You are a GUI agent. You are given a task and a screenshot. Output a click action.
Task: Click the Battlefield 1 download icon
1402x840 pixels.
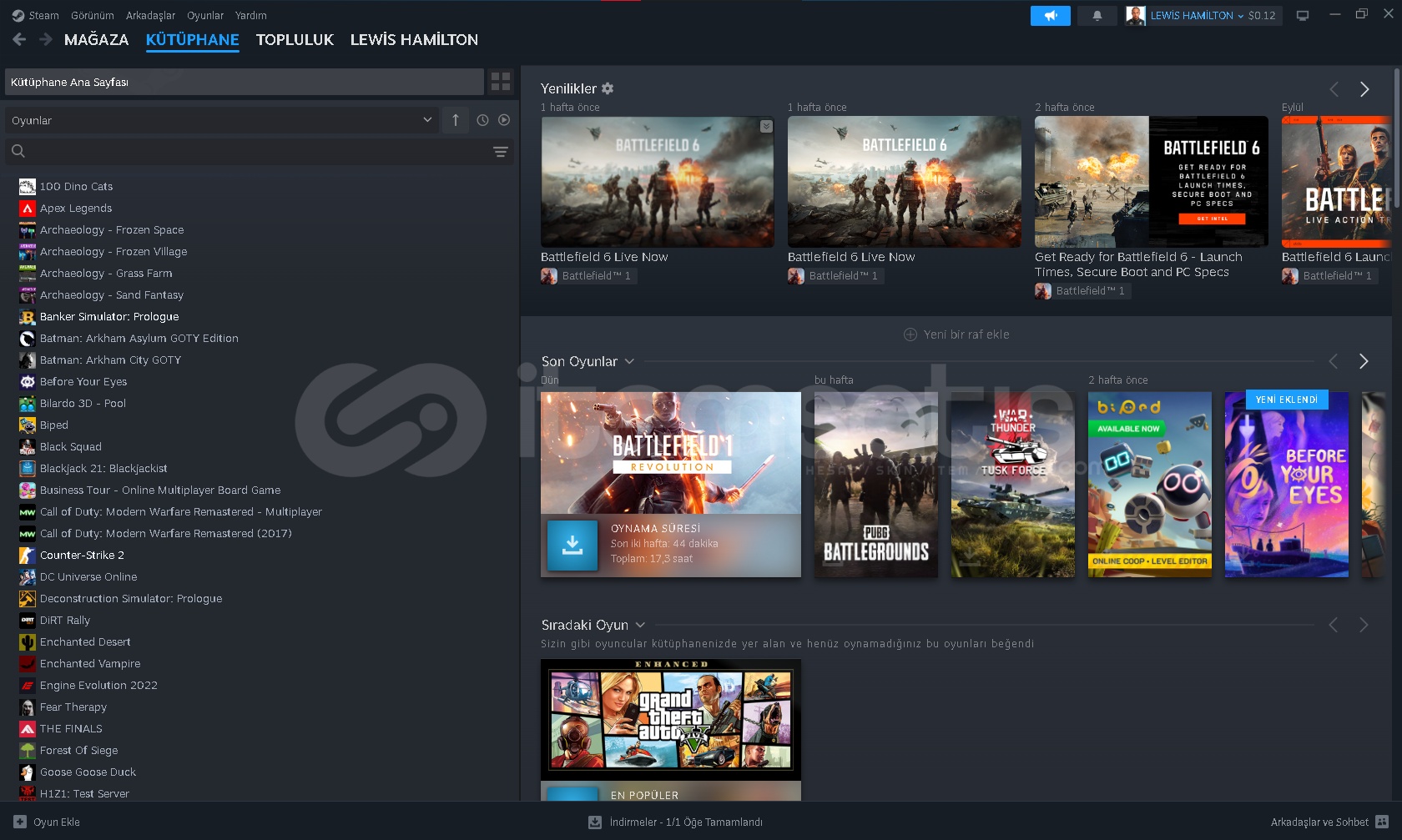coord(572,545)
